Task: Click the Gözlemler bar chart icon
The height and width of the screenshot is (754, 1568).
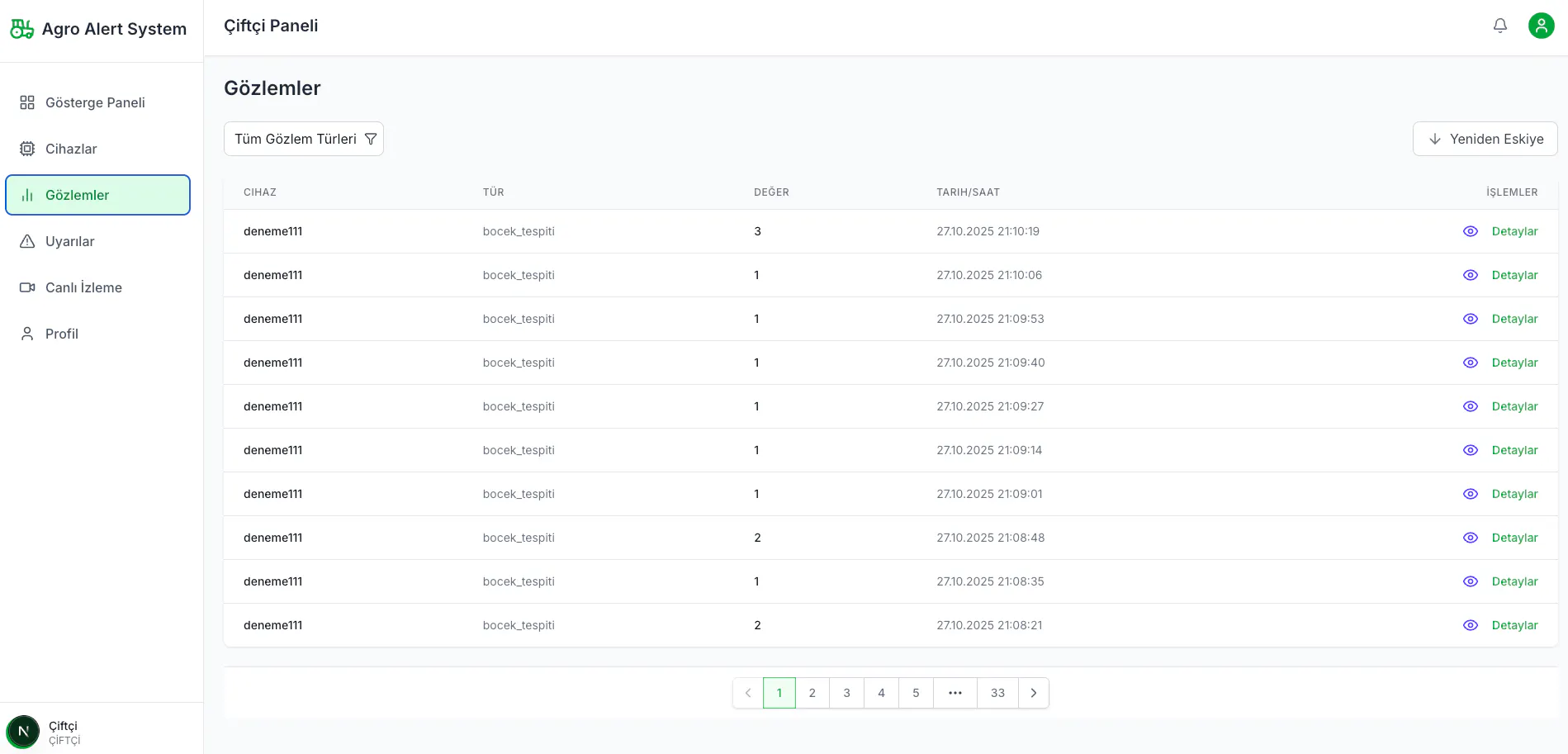Action: (27, 195)
